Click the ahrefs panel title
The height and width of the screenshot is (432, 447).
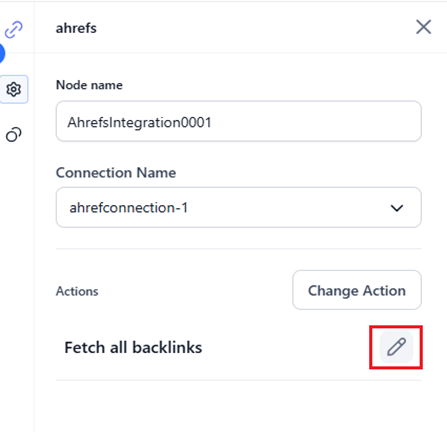pyautogui.click(x=76, y=28)
